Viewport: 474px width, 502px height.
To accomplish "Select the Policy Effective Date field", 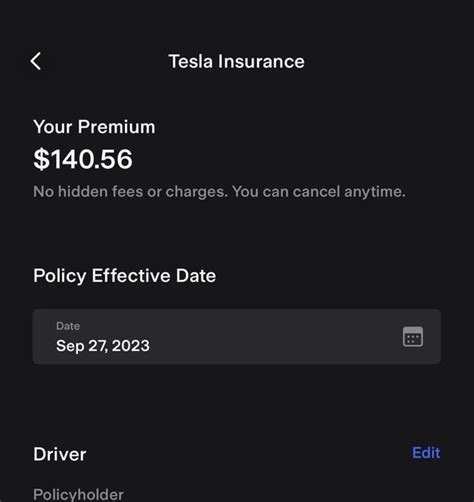I will 237,337.
